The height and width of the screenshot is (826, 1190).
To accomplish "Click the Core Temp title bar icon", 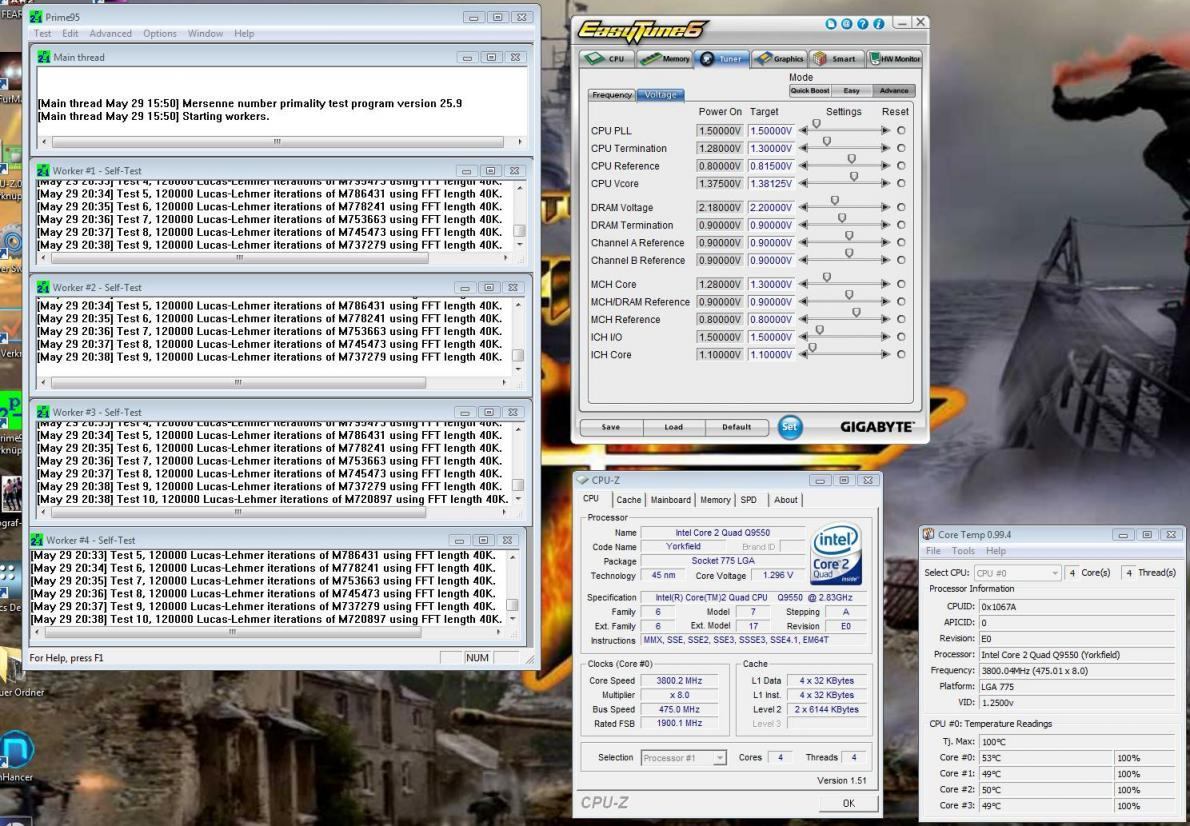I will coord(928,534).
